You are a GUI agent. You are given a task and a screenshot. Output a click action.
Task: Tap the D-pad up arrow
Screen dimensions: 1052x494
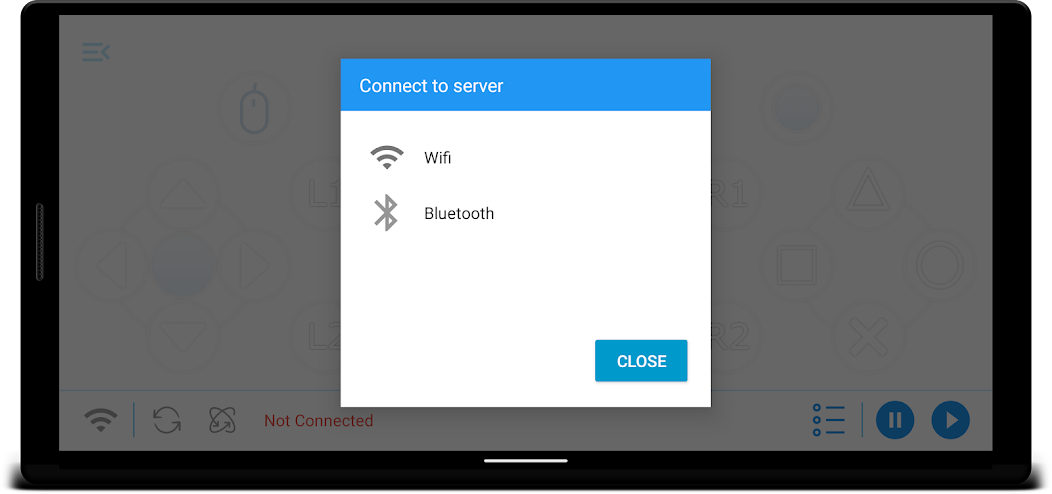(x=183, y=194)
